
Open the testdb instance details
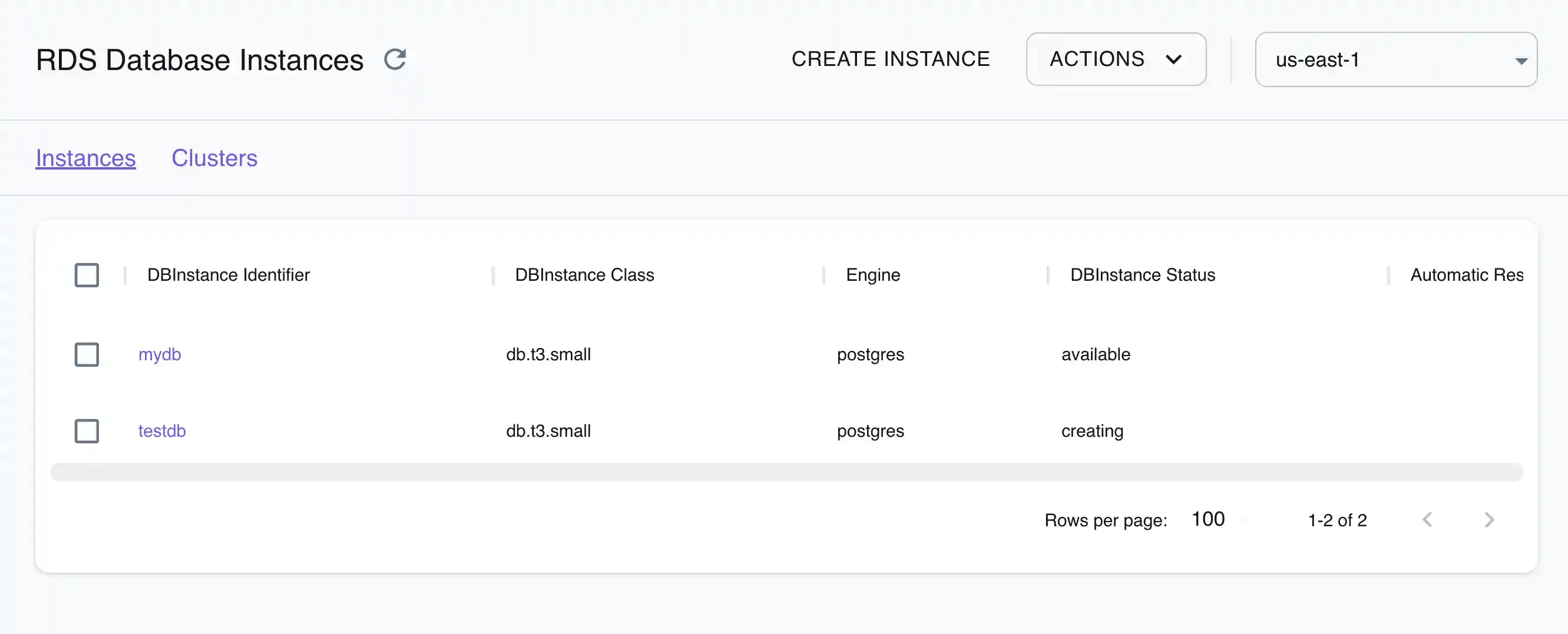162,431
